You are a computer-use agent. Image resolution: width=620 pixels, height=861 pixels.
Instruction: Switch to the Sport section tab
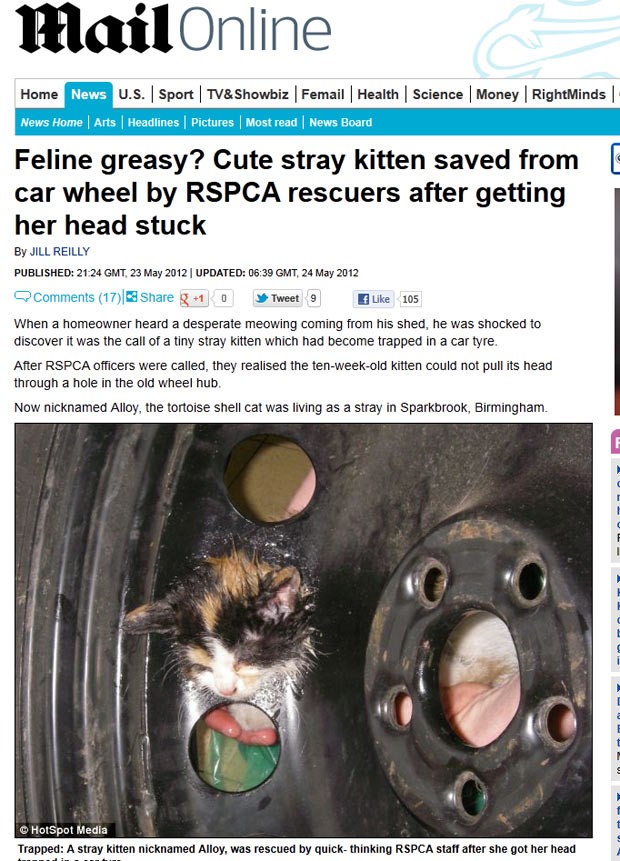pos(176,94)
